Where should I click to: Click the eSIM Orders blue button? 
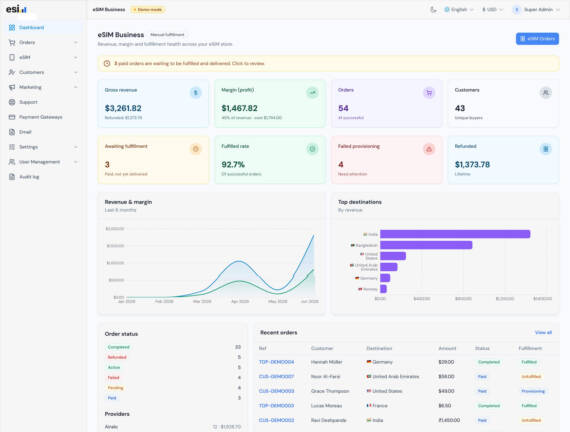click(x=537, y=39)
